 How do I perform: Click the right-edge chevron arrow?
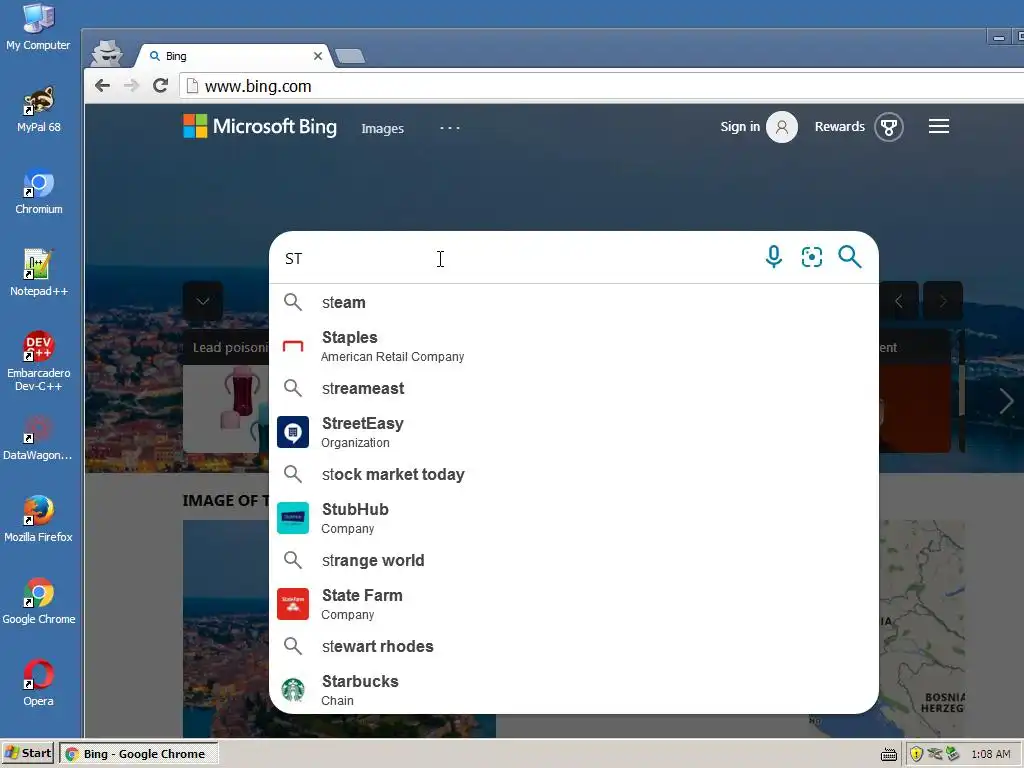[1006, 401]
